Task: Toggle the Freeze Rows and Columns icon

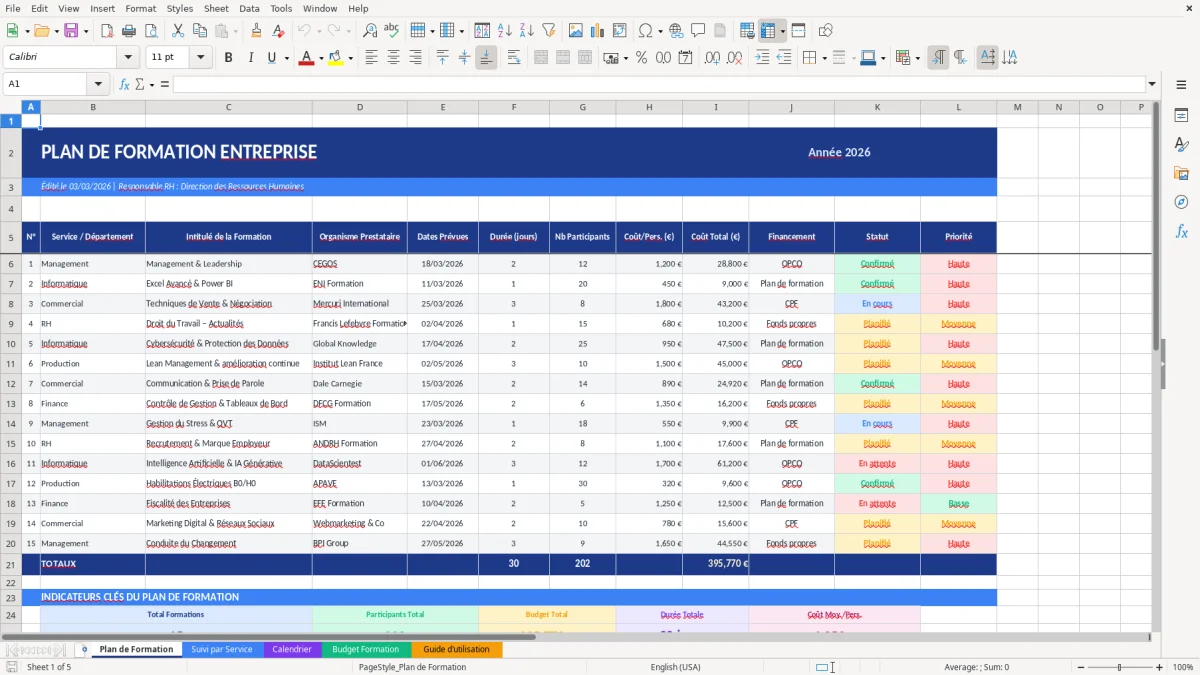Action: pyautogui.click(x=768, y=30)
